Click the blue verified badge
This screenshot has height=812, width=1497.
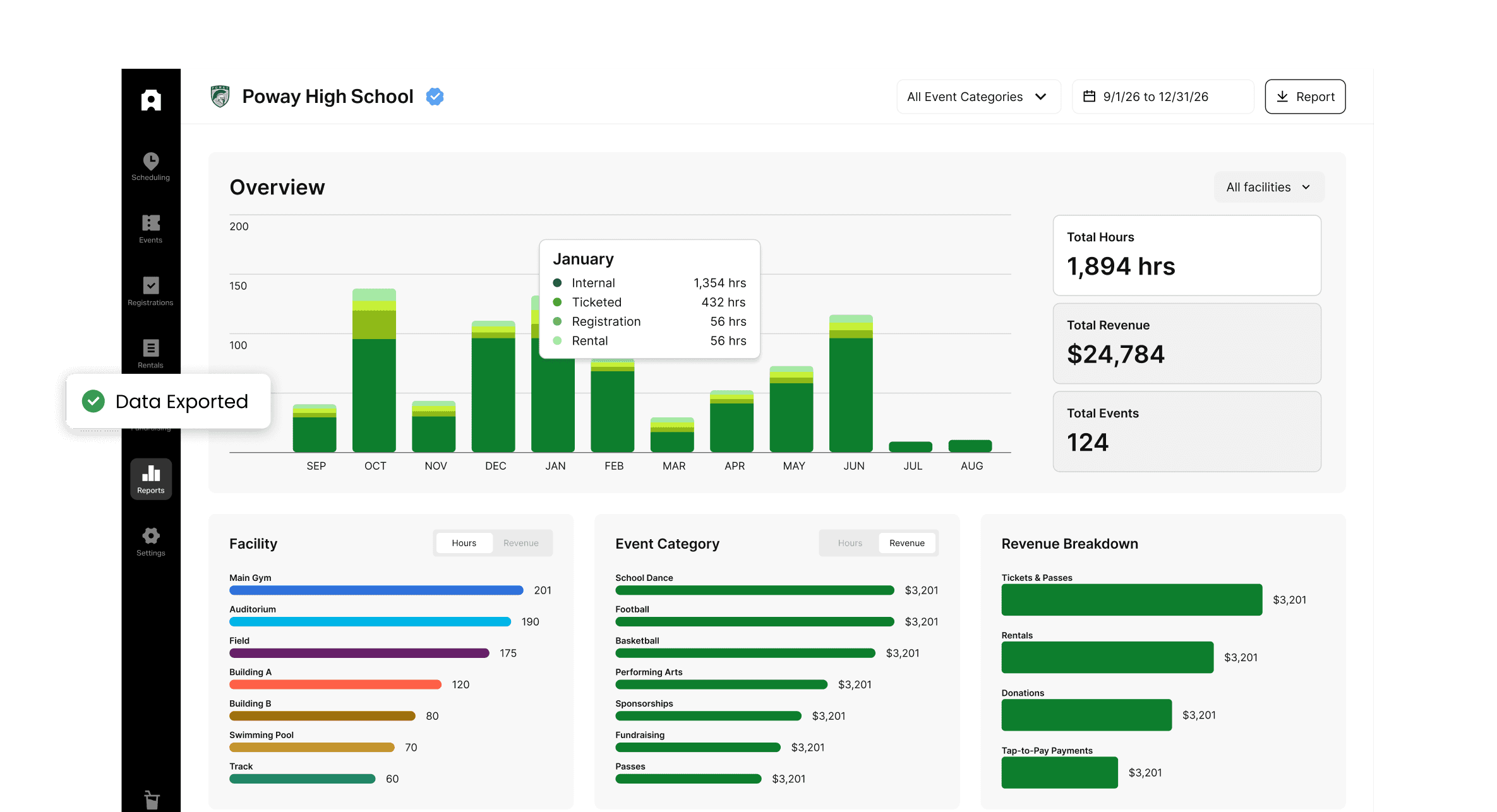[x=435, y=97]
